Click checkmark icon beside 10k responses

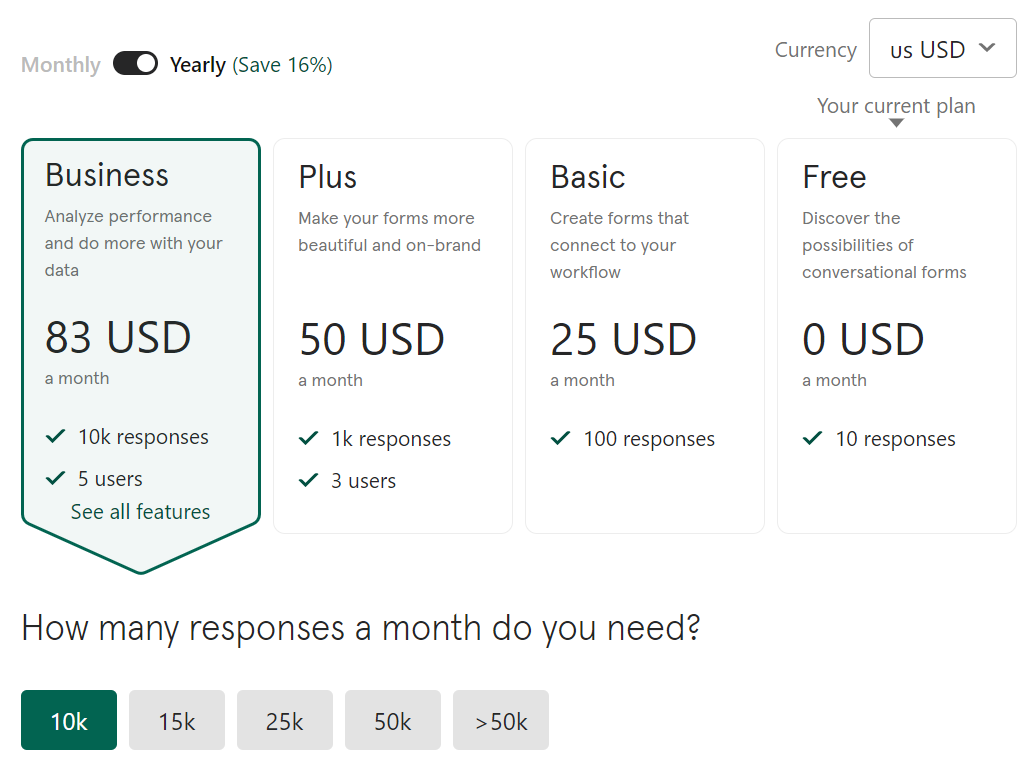pos(55,436)
